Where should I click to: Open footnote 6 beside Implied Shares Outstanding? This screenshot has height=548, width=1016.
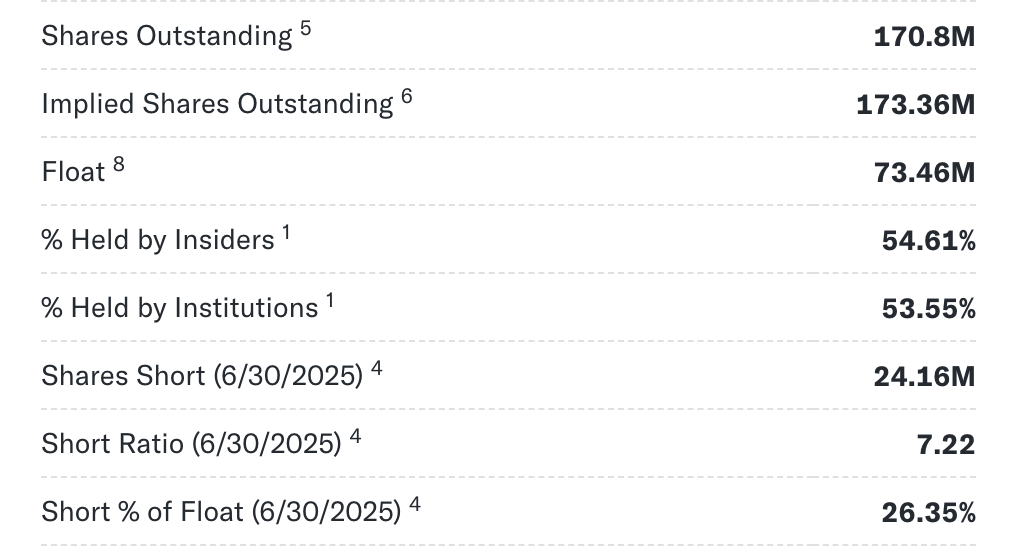pos(407,96)
